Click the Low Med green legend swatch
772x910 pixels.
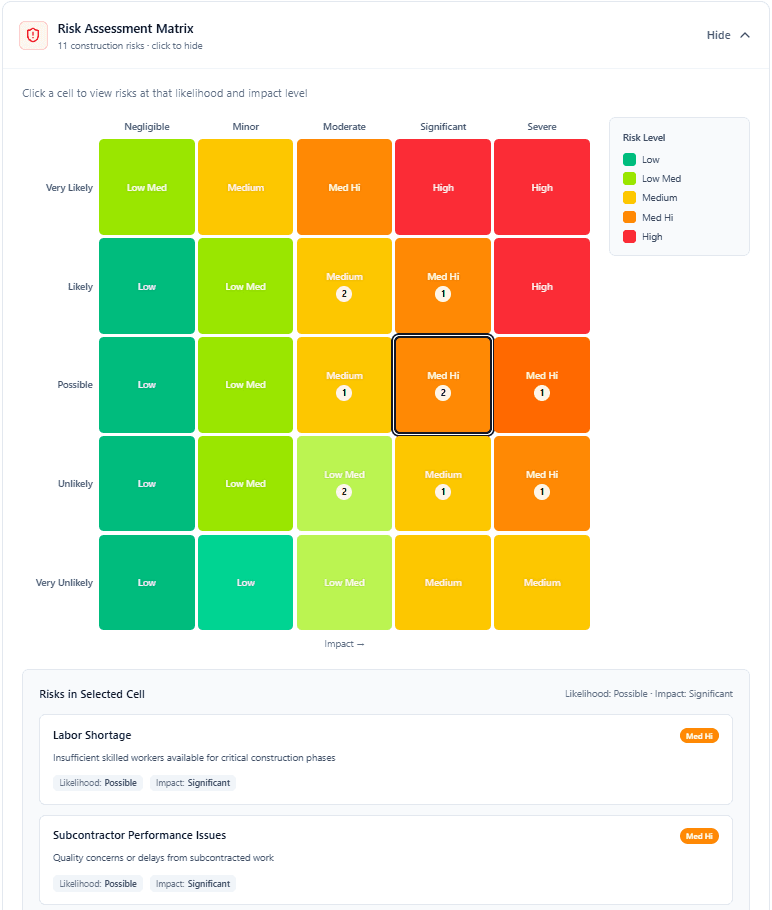pos(627,178)
